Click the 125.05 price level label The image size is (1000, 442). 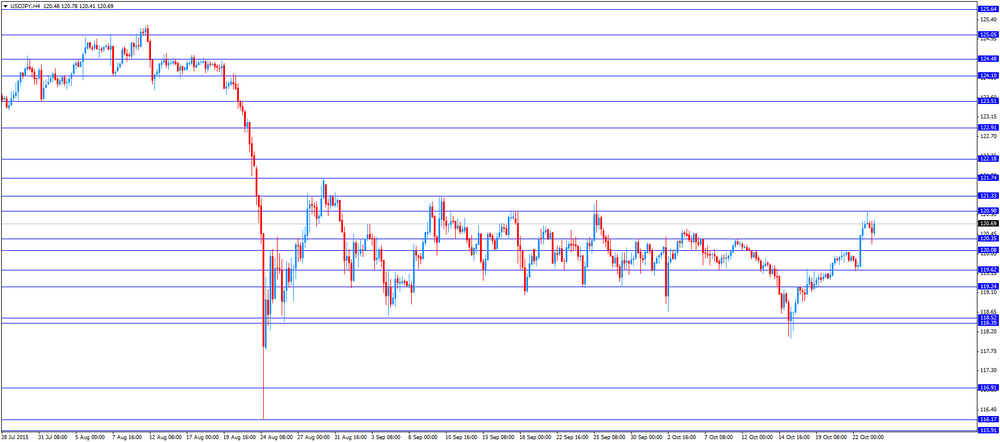click(x=989, y=34)
